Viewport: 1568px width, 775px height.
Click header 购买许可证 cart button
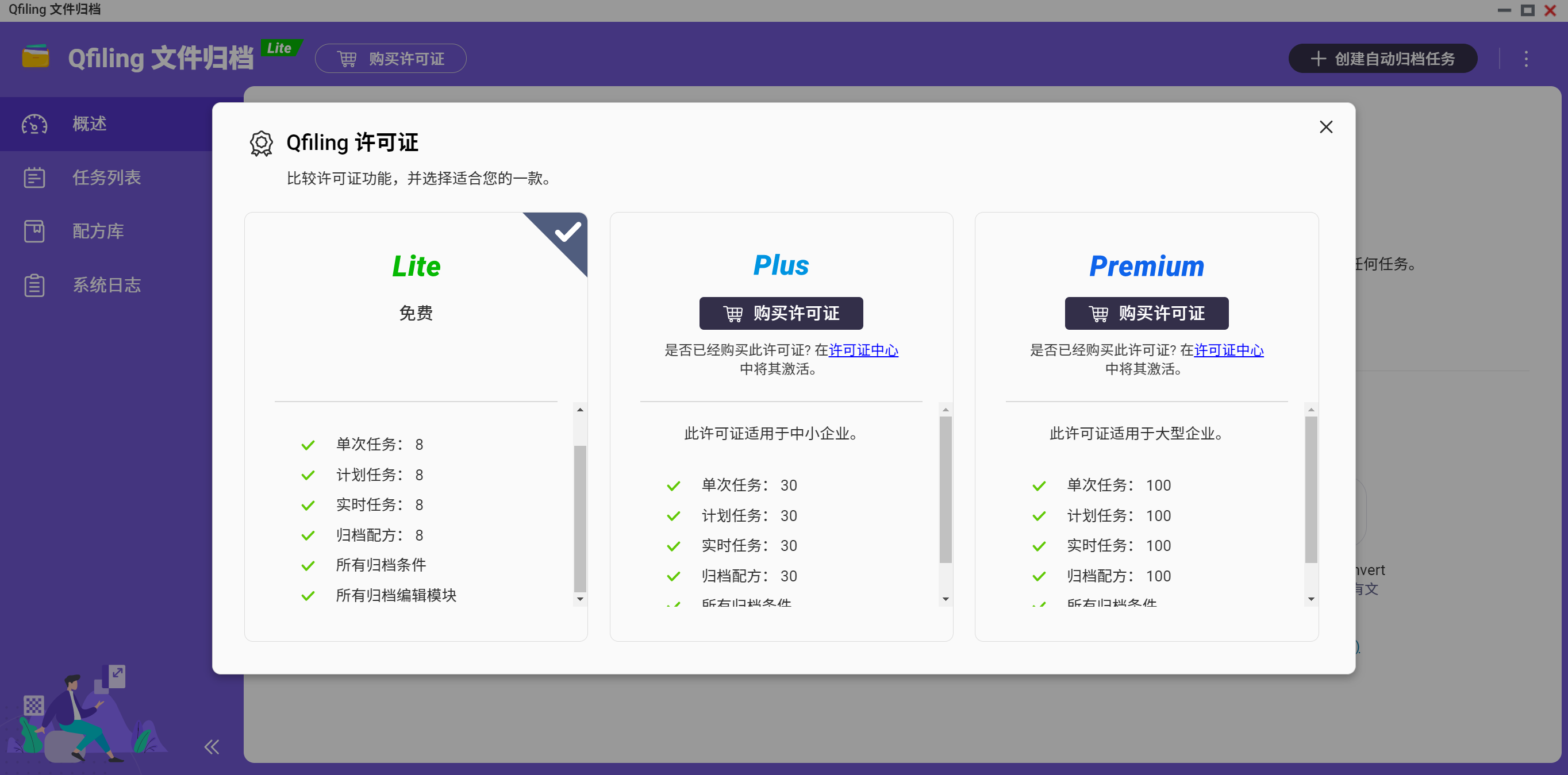[390, 59]
